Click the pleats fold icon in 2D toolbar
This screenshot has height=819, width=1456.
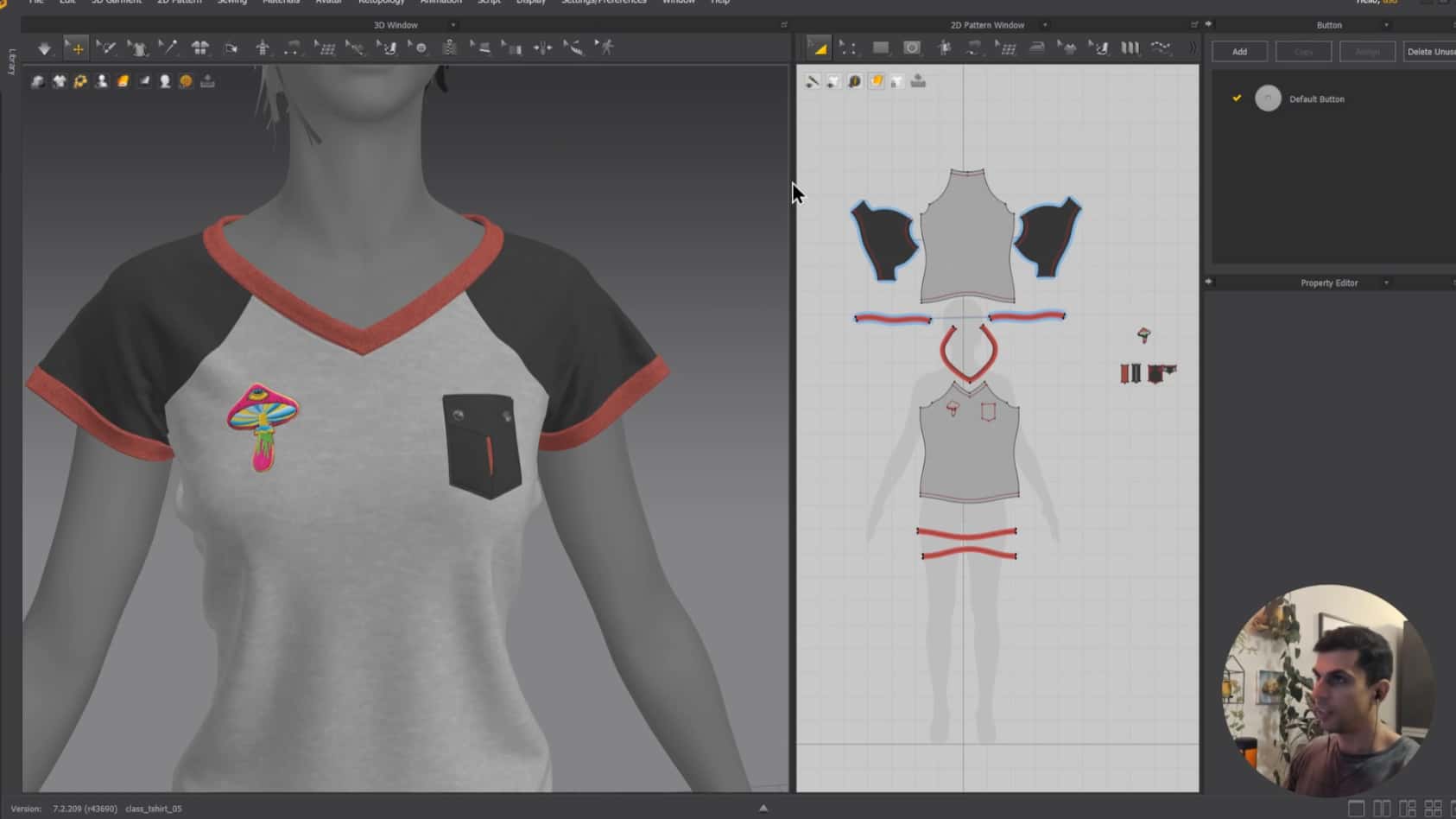click(1130, 48)
